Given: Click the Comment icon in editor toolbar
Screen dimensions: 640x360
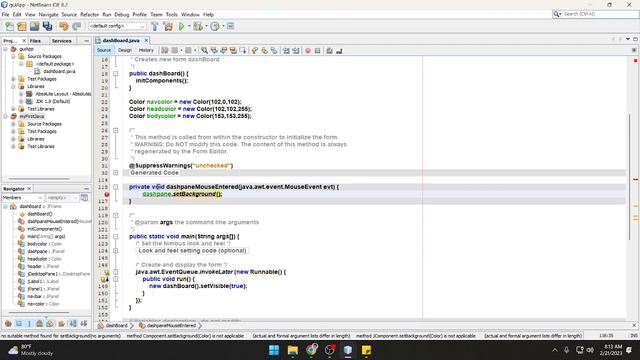Looking at the screenshot, I should (329, 50).
